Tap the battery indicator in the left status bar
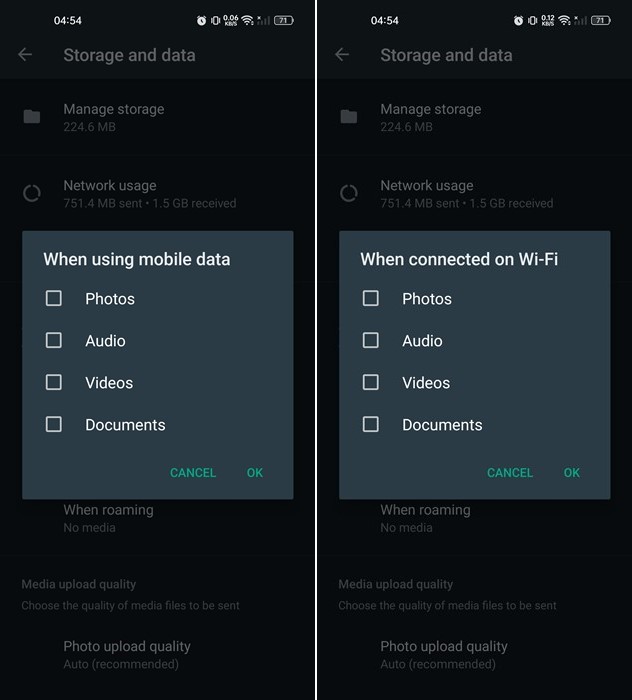 point(284,20)
